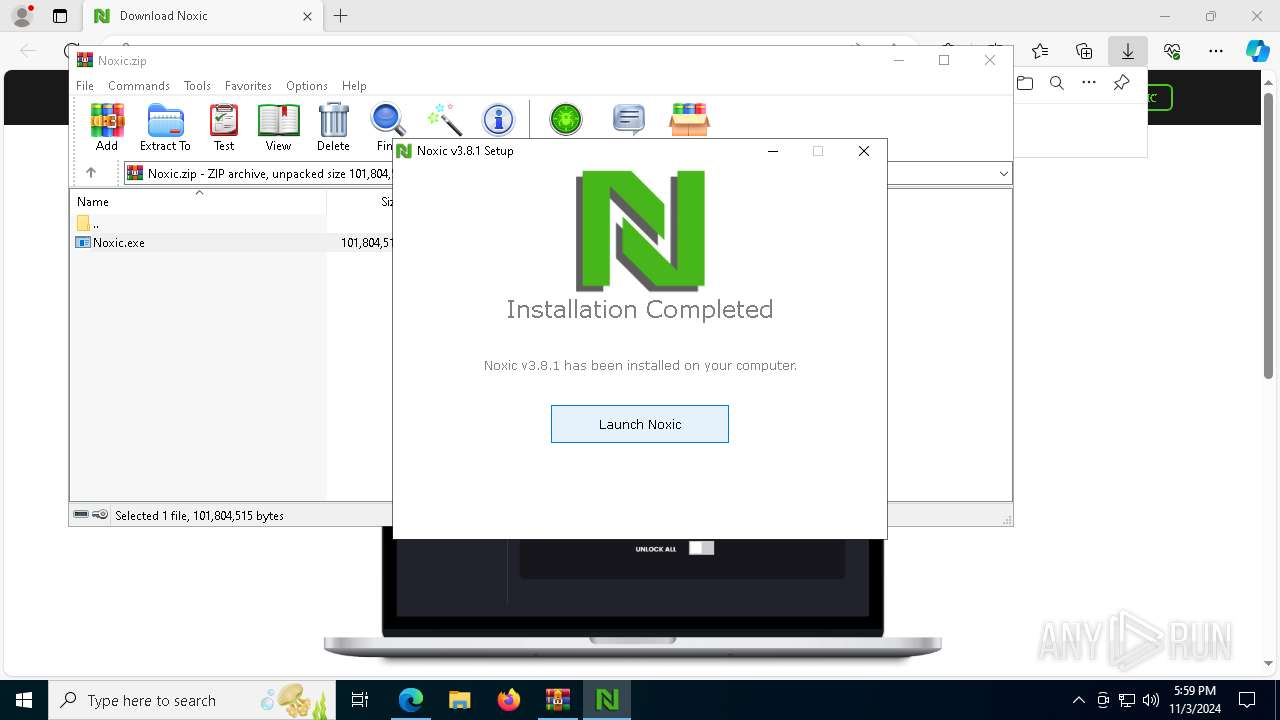Open the Options menu in WinRAR
1280x720 pixels.
[x=307, y=86]
